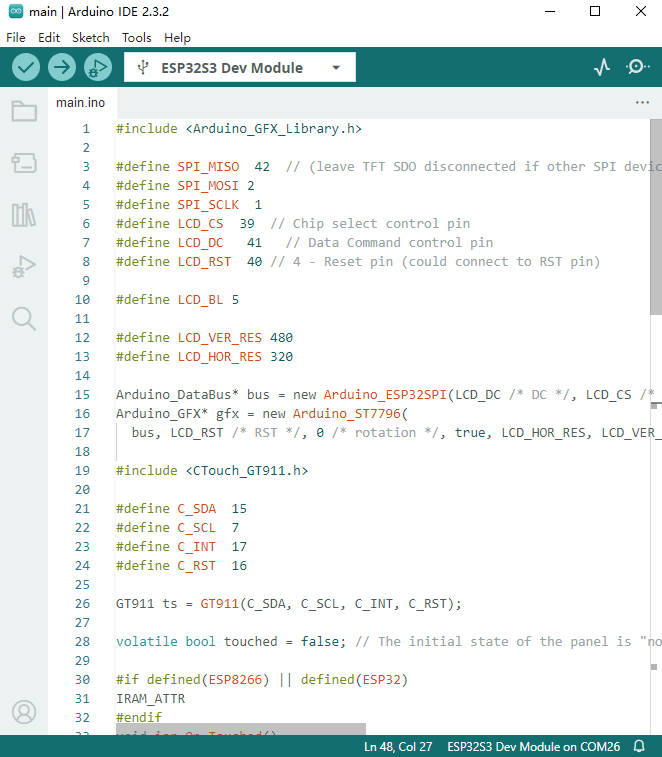Open the Sketchbook folder sidebar icon
Viewport: 662px width, 757px height.
click(24, 111)
